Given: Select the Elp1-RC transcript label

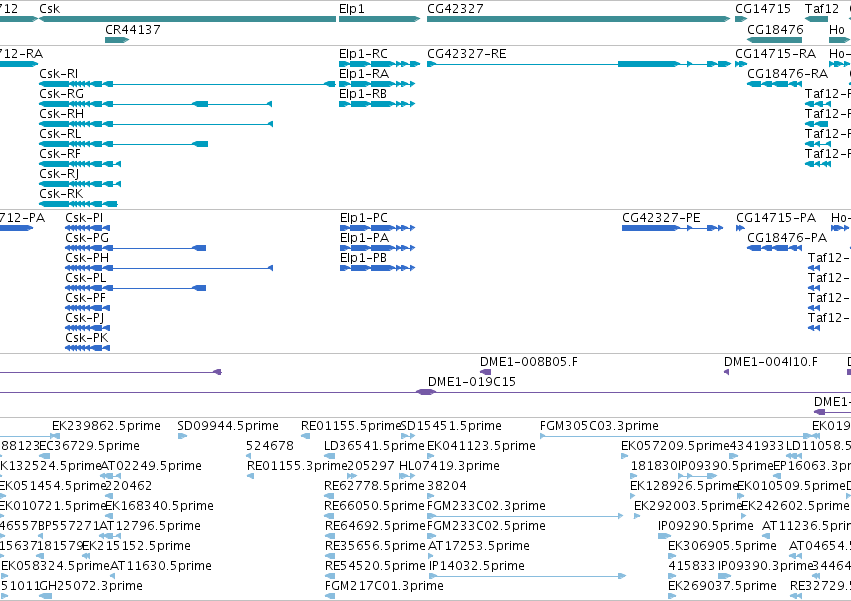Looking at the screenshot, I should click(x=364, y=54).
